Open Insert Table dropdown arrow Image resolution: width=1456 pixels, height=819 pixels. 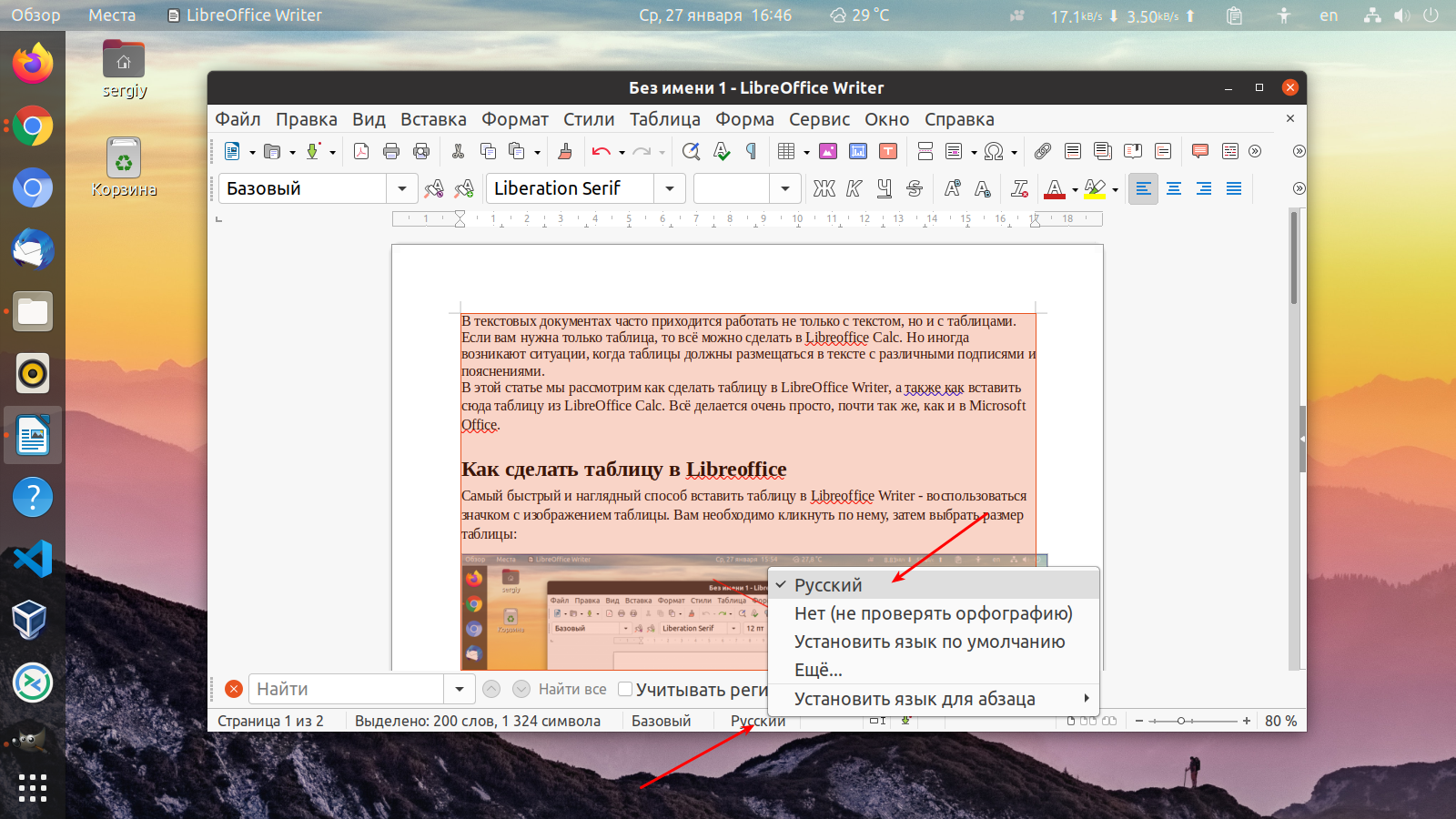coord(806,152)
